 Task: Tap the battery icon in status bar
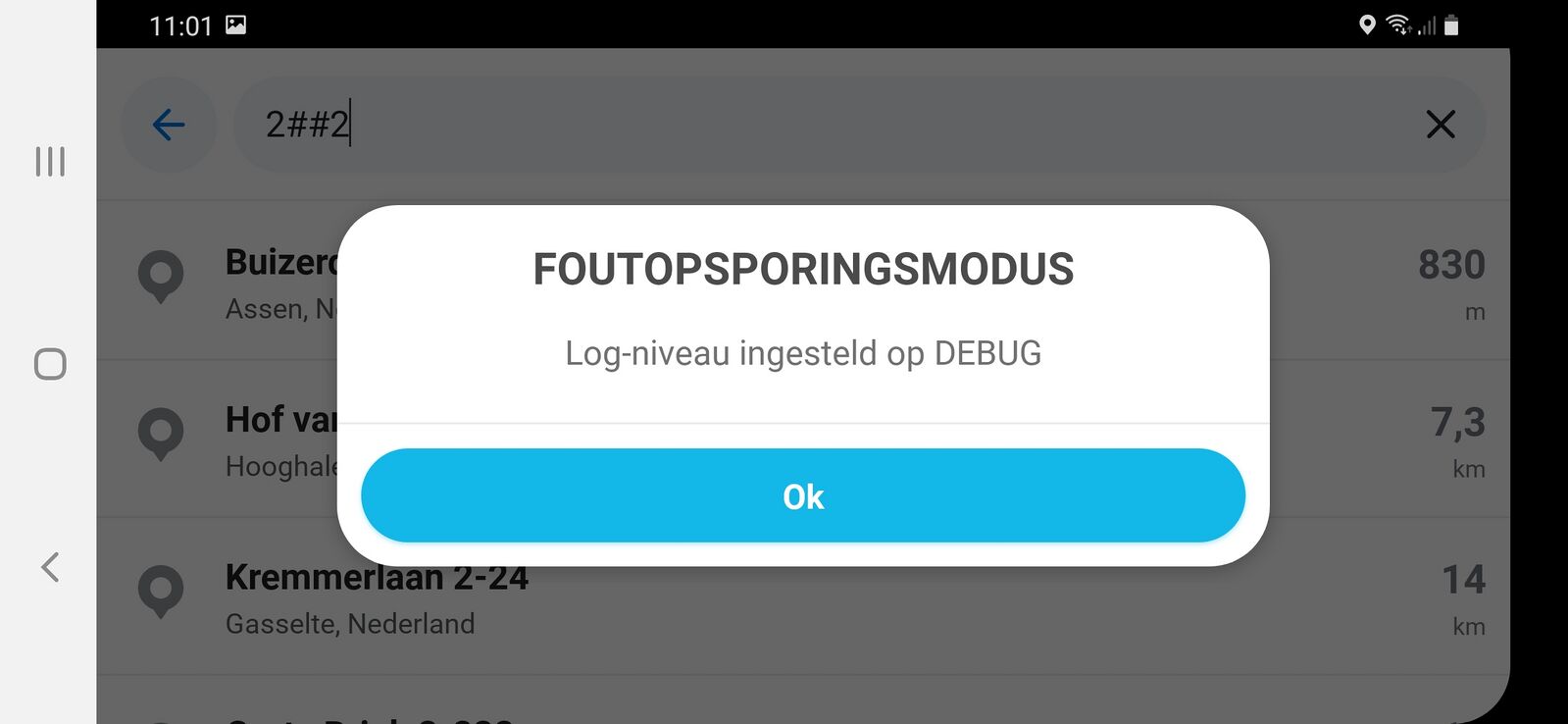click(x=1451, y=26)
